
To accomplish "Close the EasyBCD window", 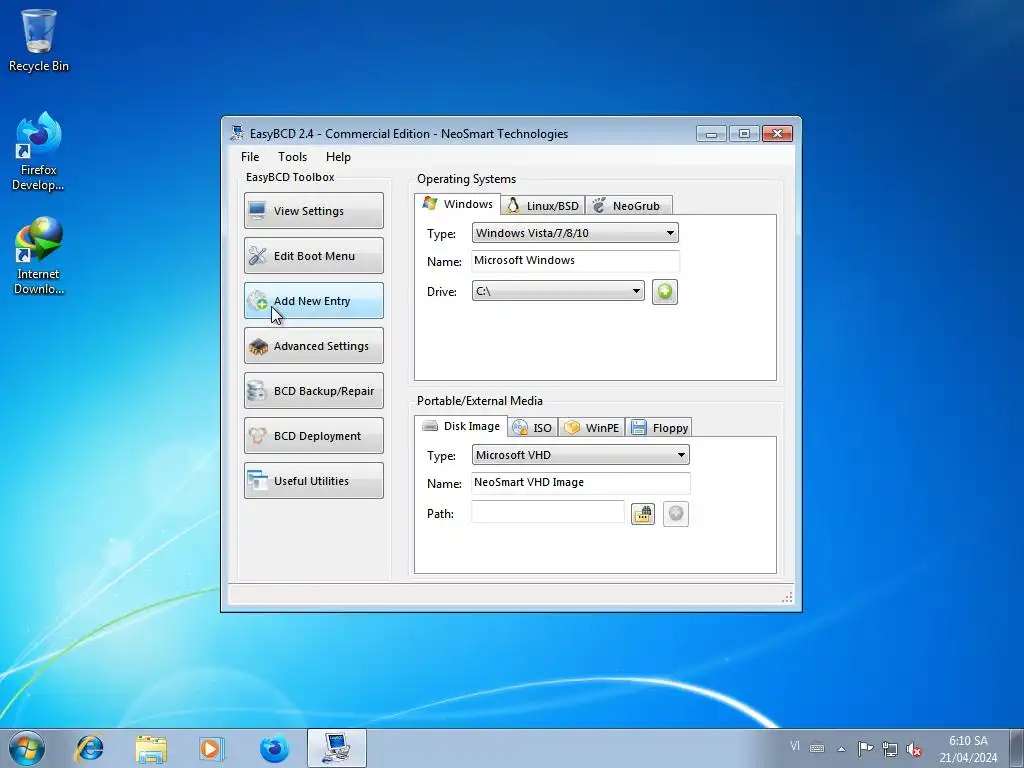I will pos(777,134).
